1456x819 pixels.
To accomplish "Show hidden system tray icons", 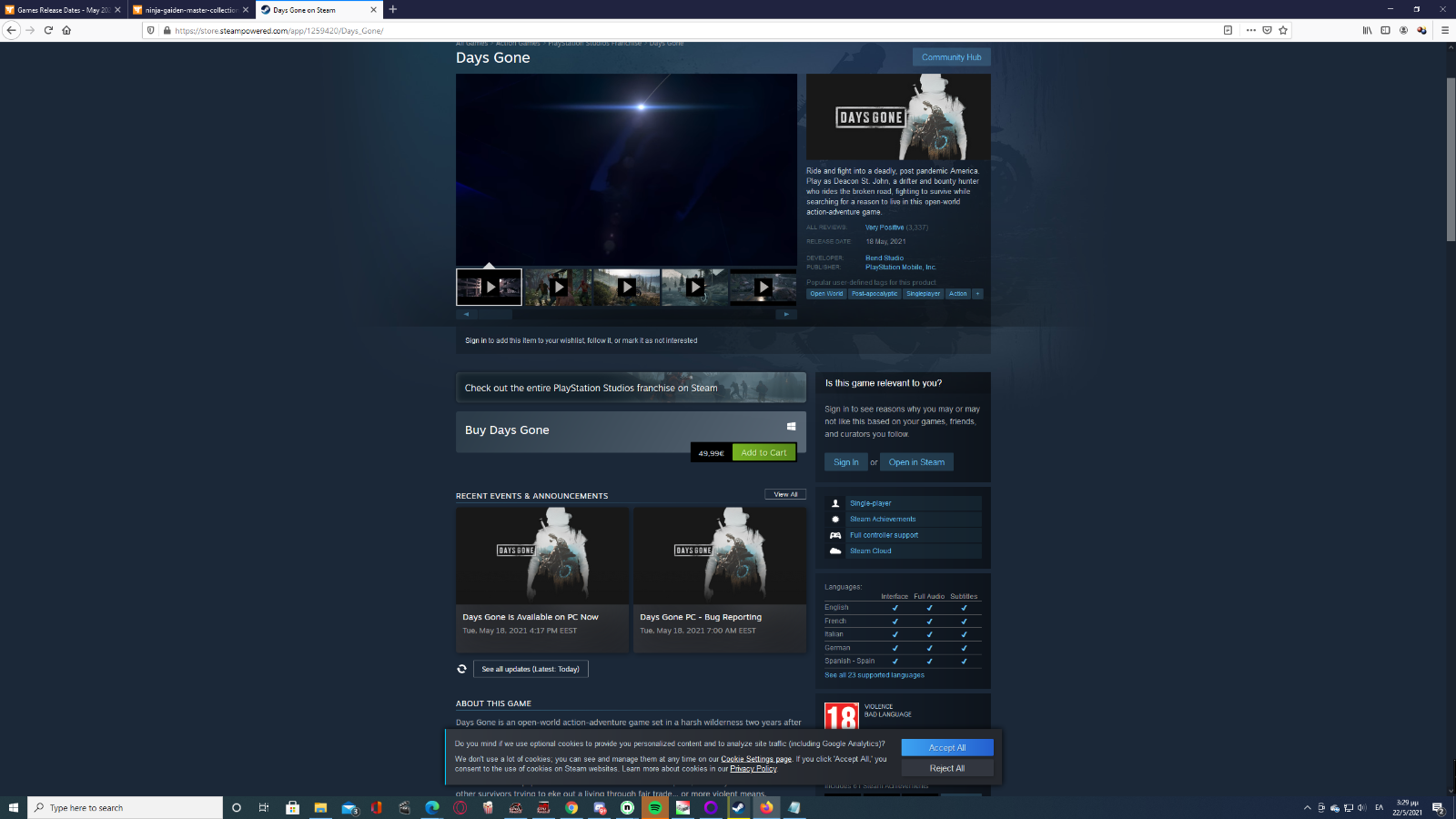I will coord(1308,807).
